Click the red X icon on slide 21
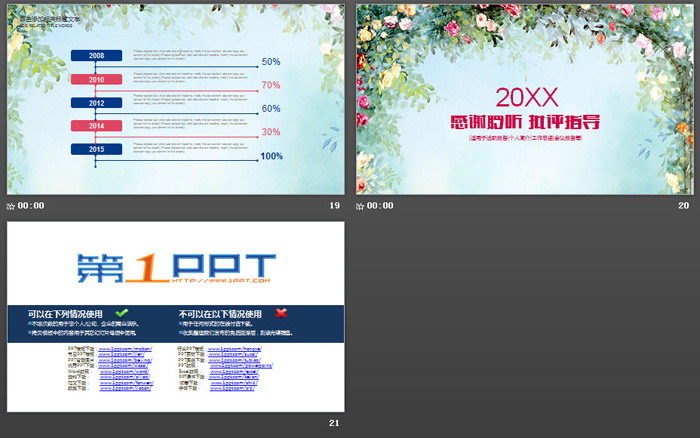This screenshot has width=700, height=438. tap(282, 313)
